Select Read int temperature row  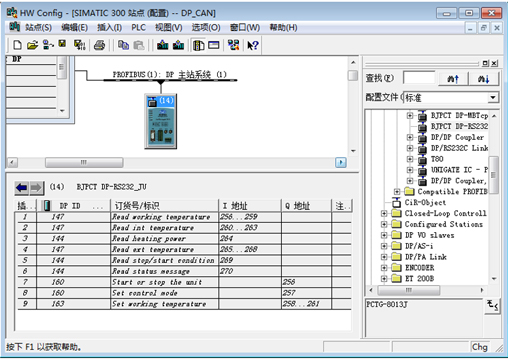(183, 228)
